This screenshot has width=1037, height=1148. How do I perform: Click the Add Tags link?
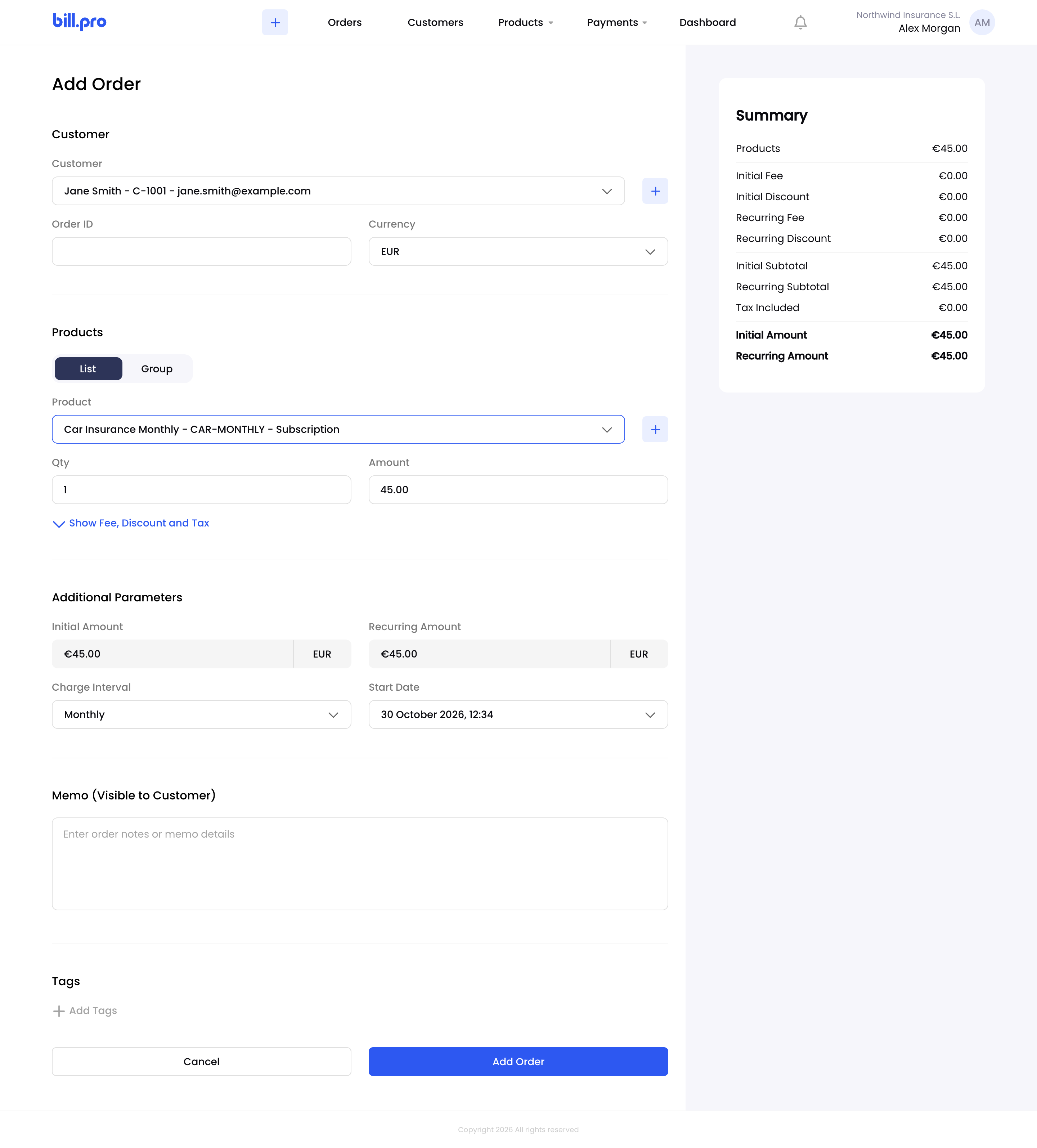click(x=93, y=1011)
